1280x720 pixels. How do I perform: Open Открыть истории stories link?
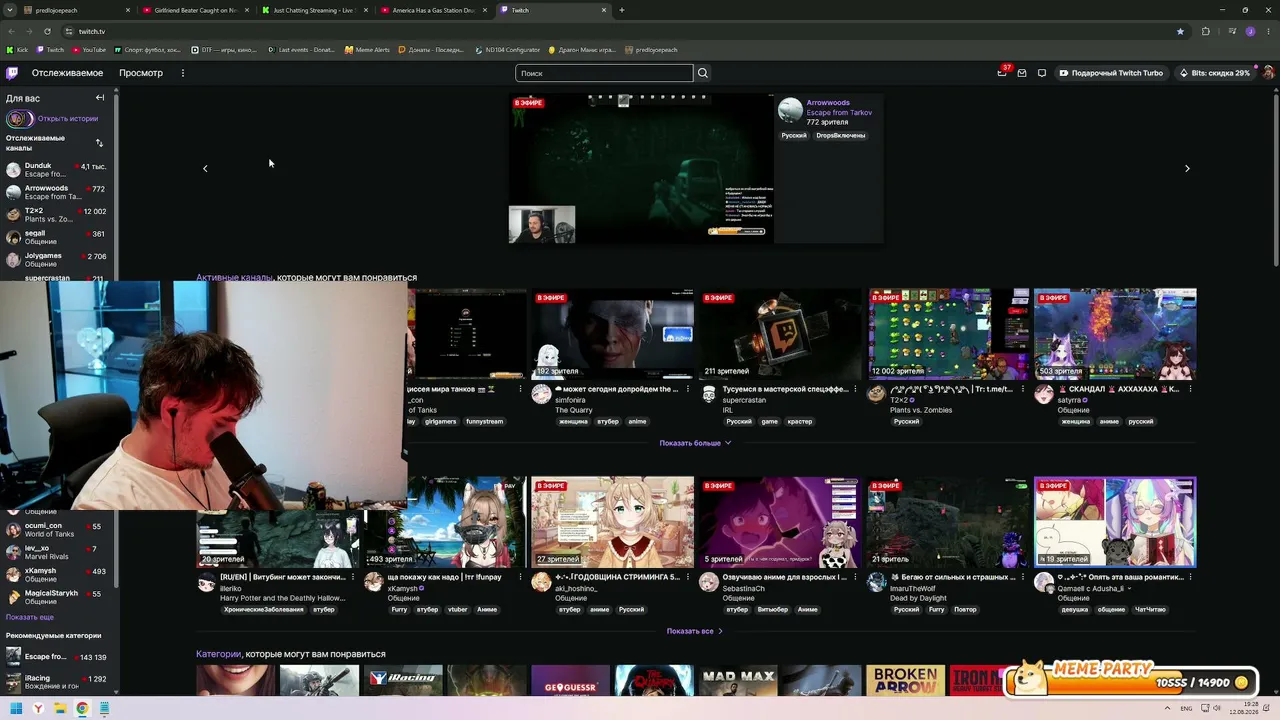point(68,119)
